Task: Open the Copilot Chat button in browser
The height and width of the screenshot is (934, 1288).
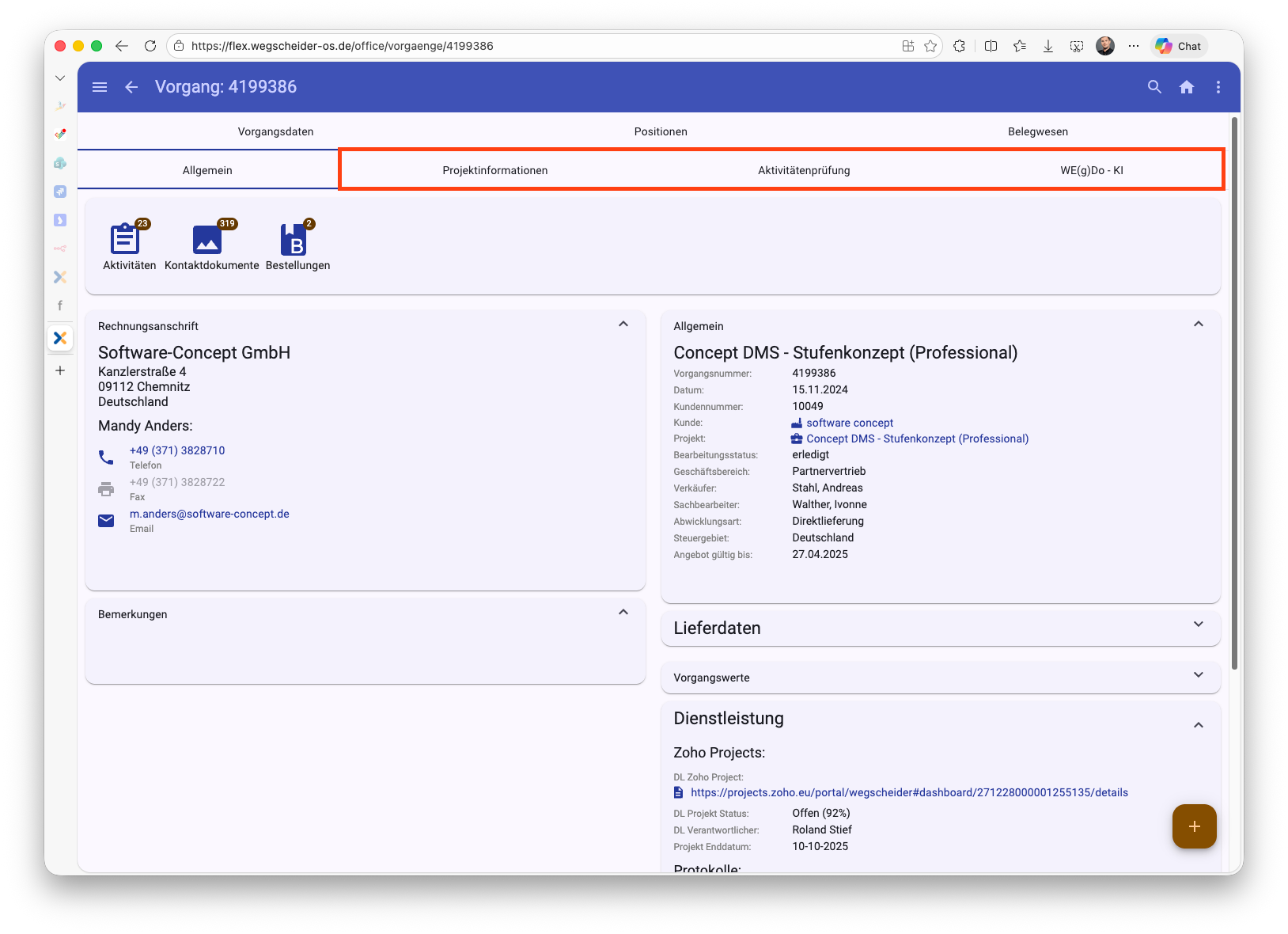Action: pos(1179,46)
